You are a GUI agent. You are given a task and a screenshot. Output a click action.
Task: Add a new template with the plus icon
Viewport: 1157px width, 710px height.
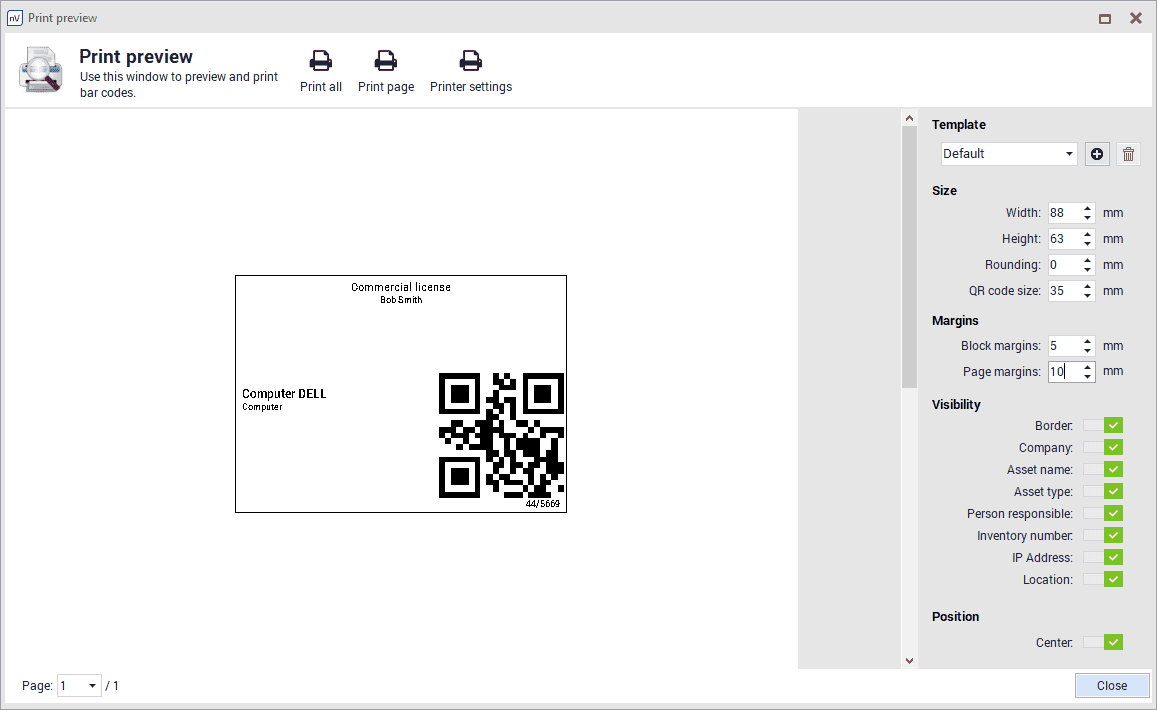[1097, 154]
